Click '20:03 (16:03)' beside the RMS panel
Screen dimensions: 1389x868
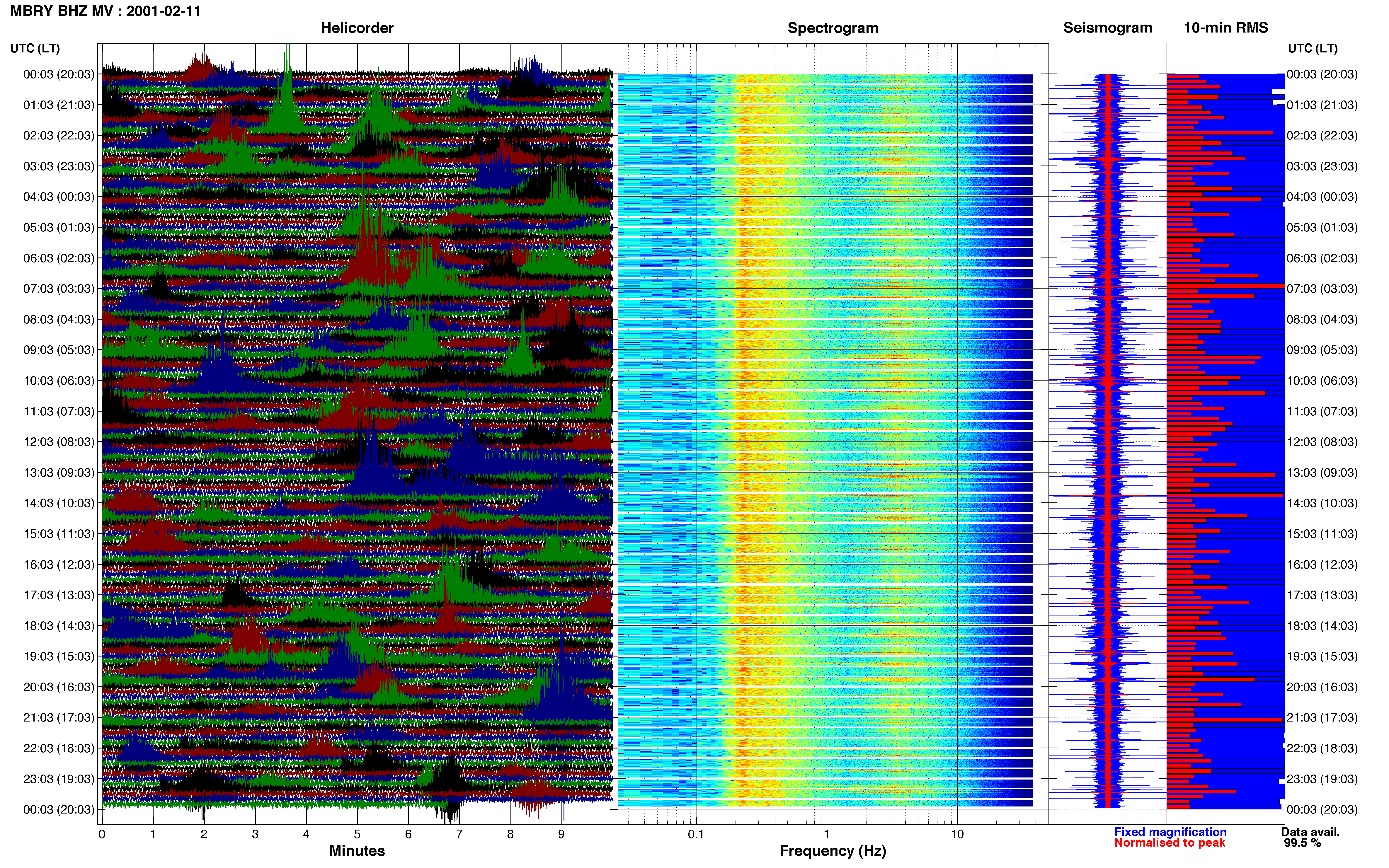coord(1322,687)
